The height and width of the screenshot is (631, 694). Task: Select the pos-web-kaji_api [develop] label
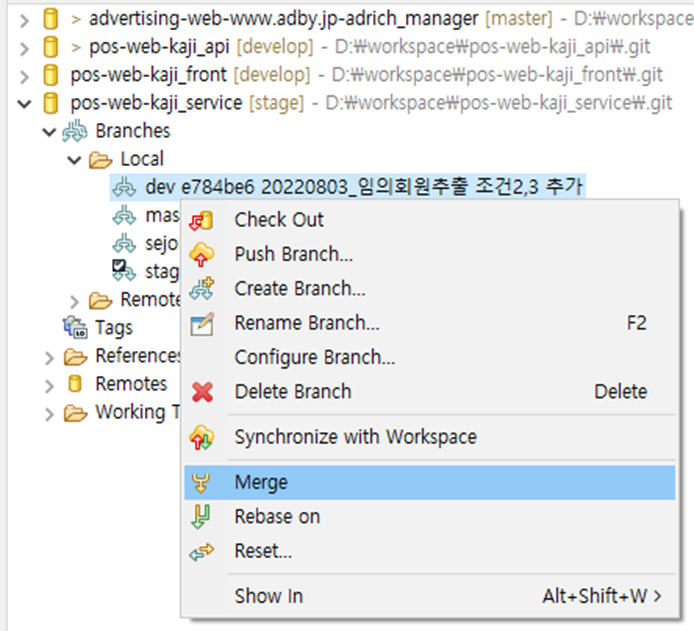201,47
